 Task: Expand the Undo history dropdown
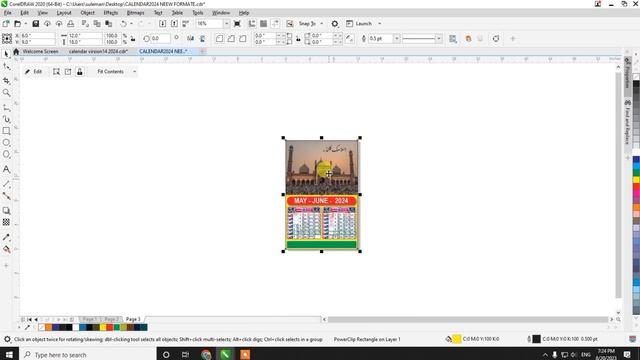coord(131,24)
